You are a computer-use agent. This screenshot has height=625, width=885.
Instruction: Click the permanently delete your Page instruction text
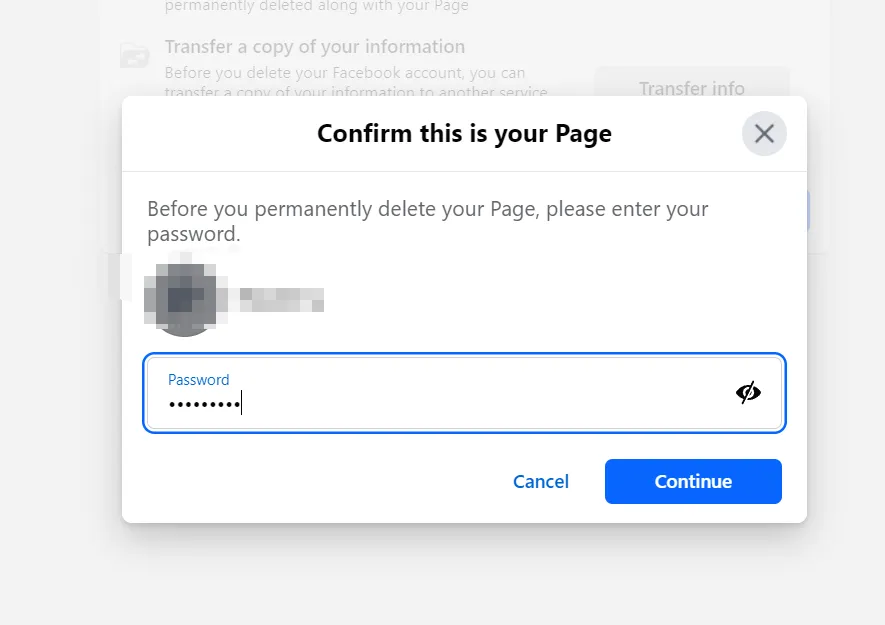(x=427, y=221)
